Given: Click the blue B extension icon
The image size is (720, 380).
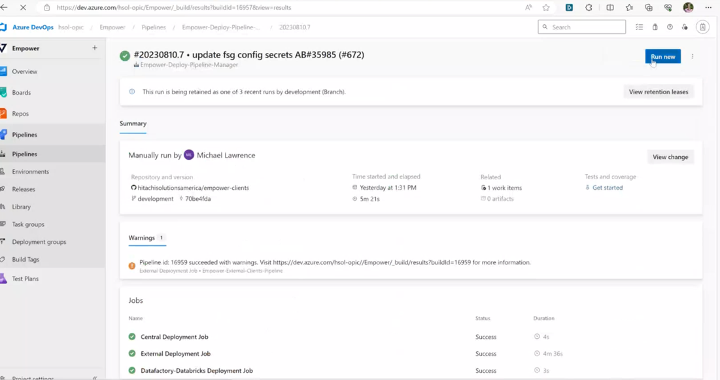Looking at the screenshot, I should coord(569,7).
